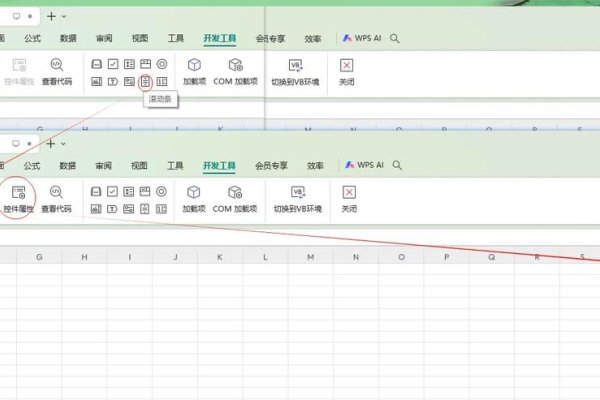Viewport: 600px width, 400px height.
Task: Insert the checkbox control from upper ribbon
Action: (113, 64)
